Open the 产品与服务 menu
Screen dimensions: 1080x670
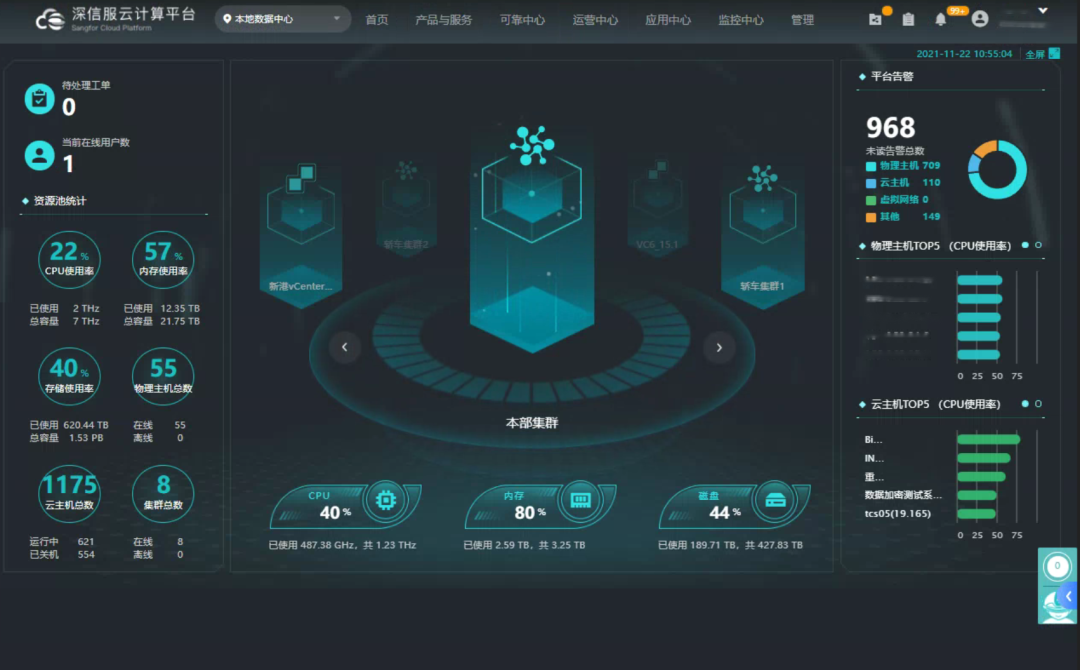[443, 20]
